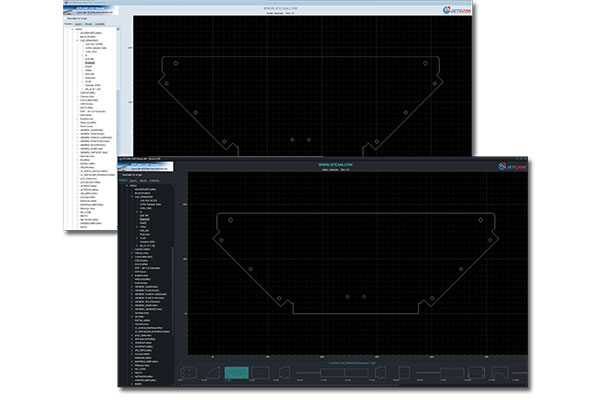Click WWW.JETCAM.COM link in light window

[280, 8]
